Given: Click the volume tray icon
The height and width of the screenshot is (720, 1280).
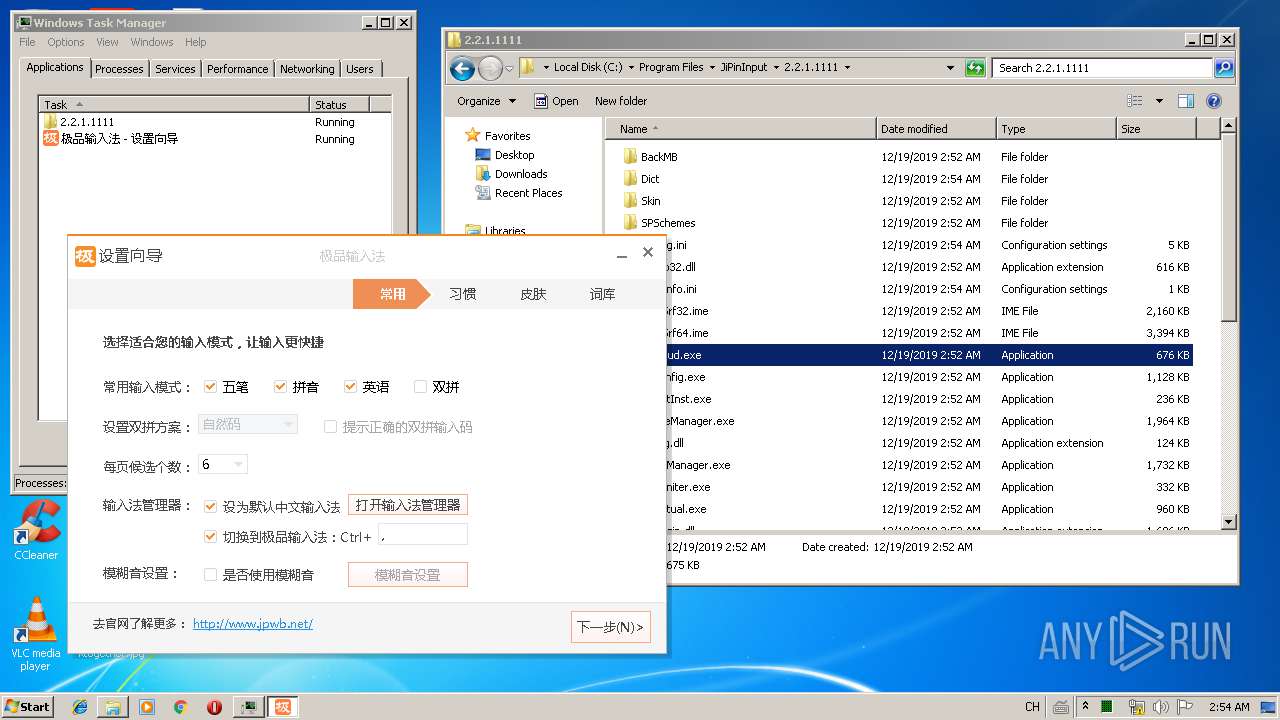Looking at the screenshot, I should point(1160,706).
